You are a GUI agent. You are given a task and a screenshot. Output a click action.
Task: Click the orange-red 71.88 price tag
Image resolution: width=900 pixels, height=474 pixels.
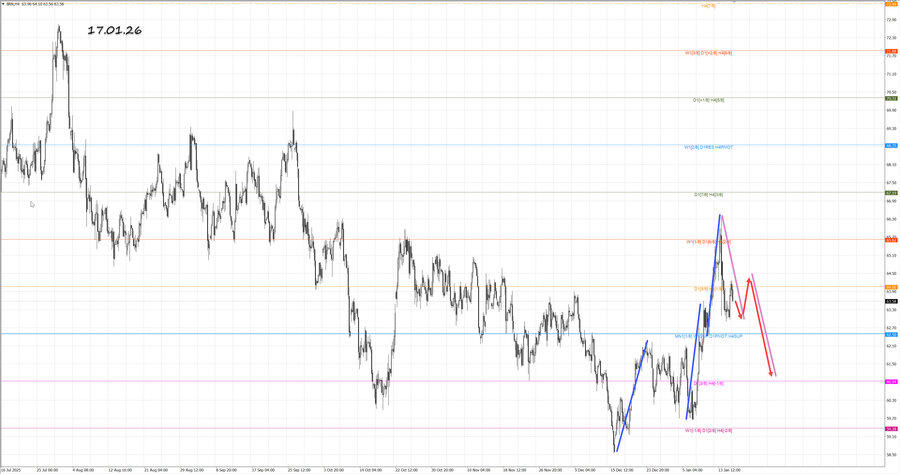891,51
